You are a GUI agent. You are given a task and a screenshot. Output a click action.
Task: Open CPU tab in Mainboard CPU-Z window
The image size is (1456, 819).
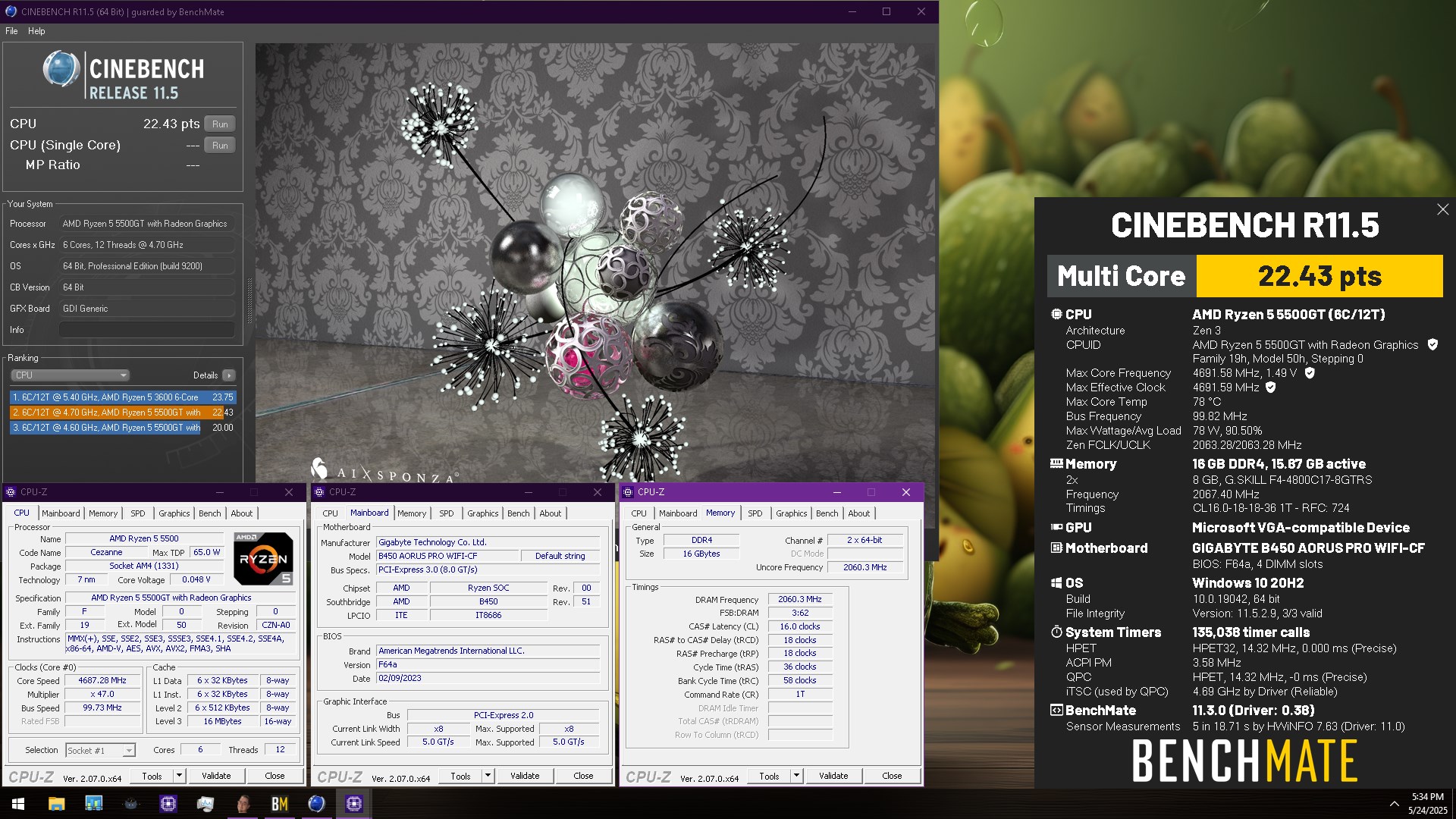pos(330,513)
